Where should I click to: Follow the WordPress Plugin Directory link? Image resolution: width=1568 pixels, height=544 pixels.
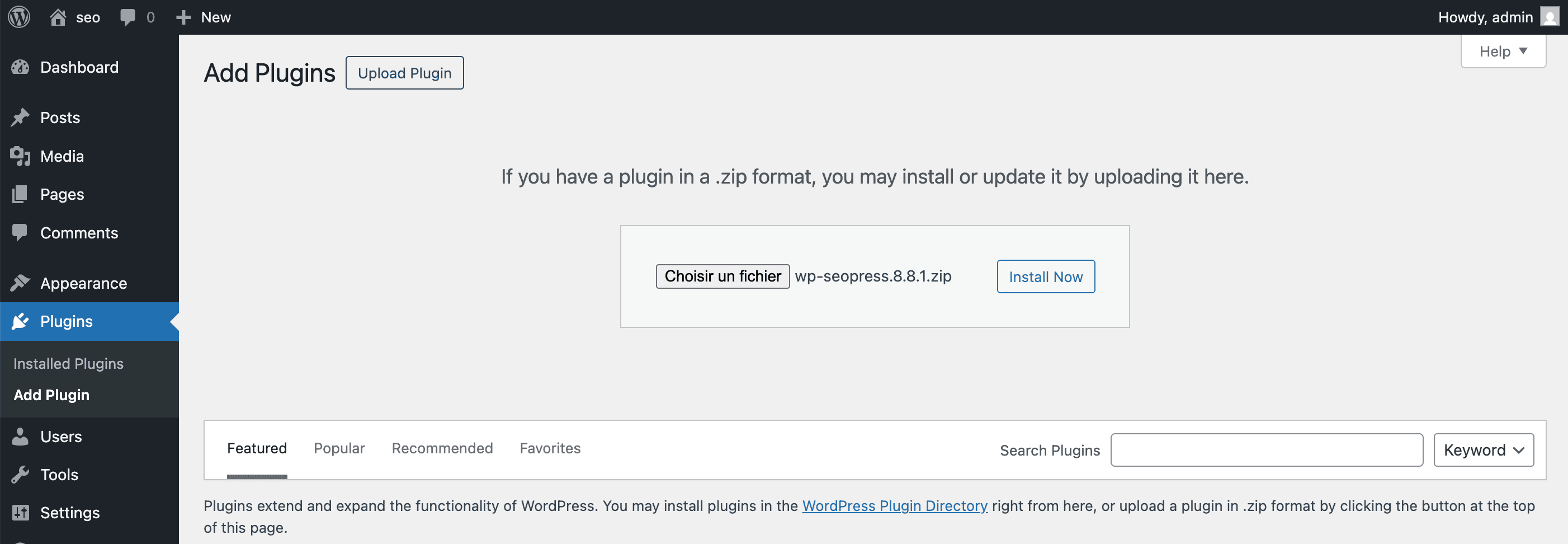(x=894, y=505)
